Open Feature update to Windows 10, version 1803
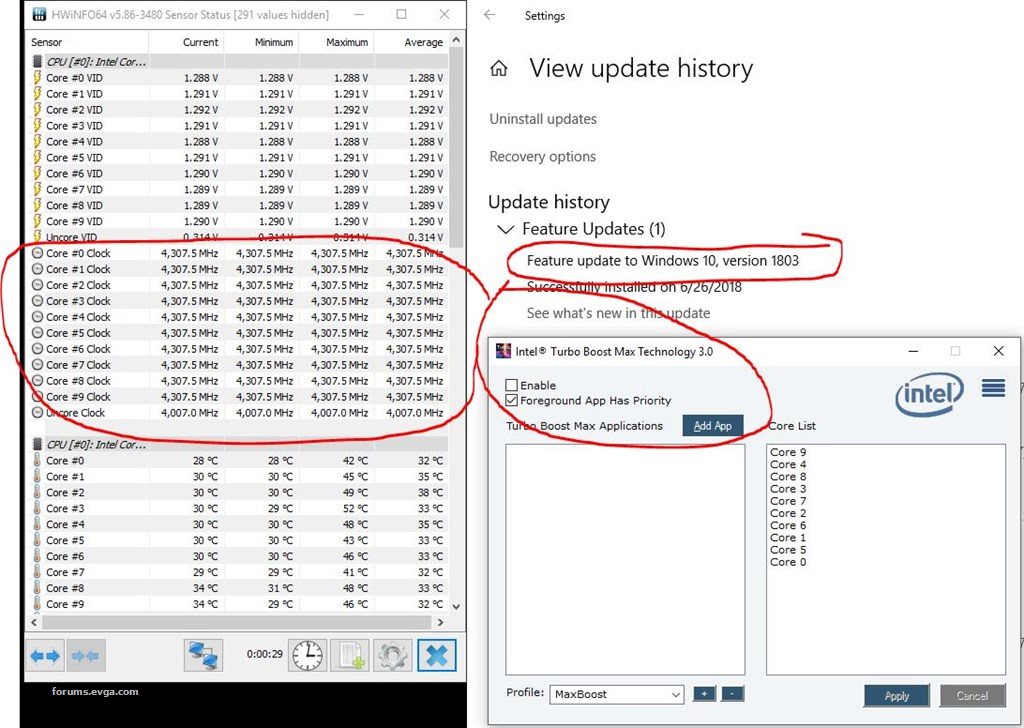The width and height of the screenshot is (1024, 728). (x=663, y=261)
